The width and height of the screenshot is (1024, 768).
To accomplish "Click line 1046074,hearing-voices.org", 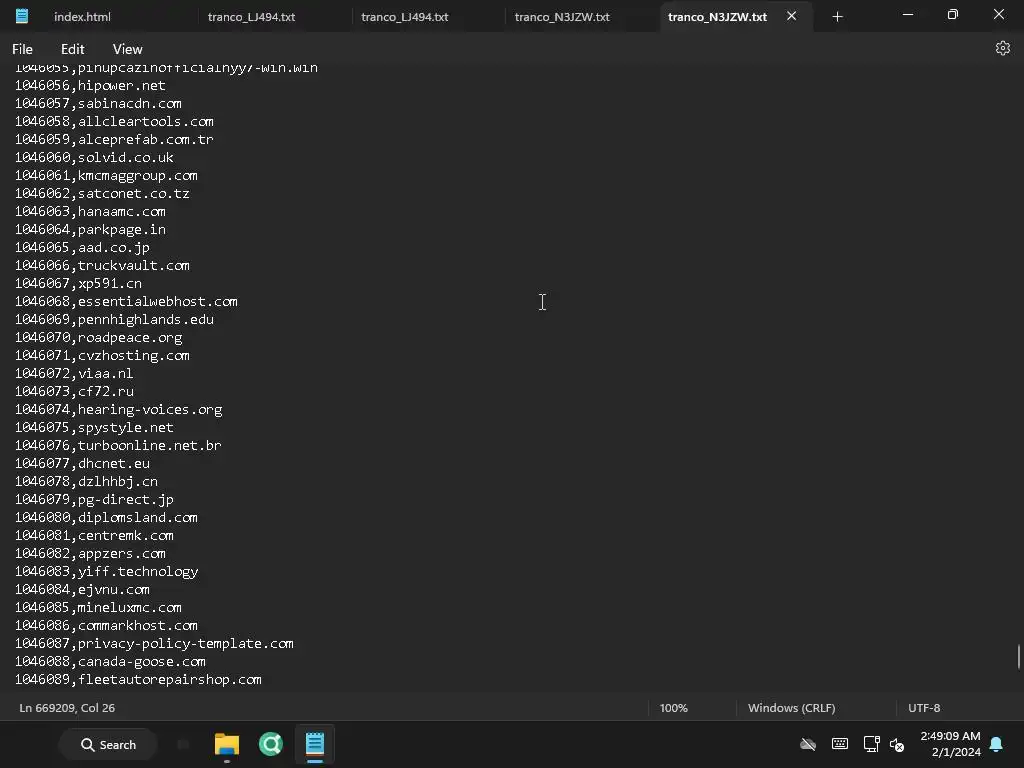I will (x=118, y=409).
